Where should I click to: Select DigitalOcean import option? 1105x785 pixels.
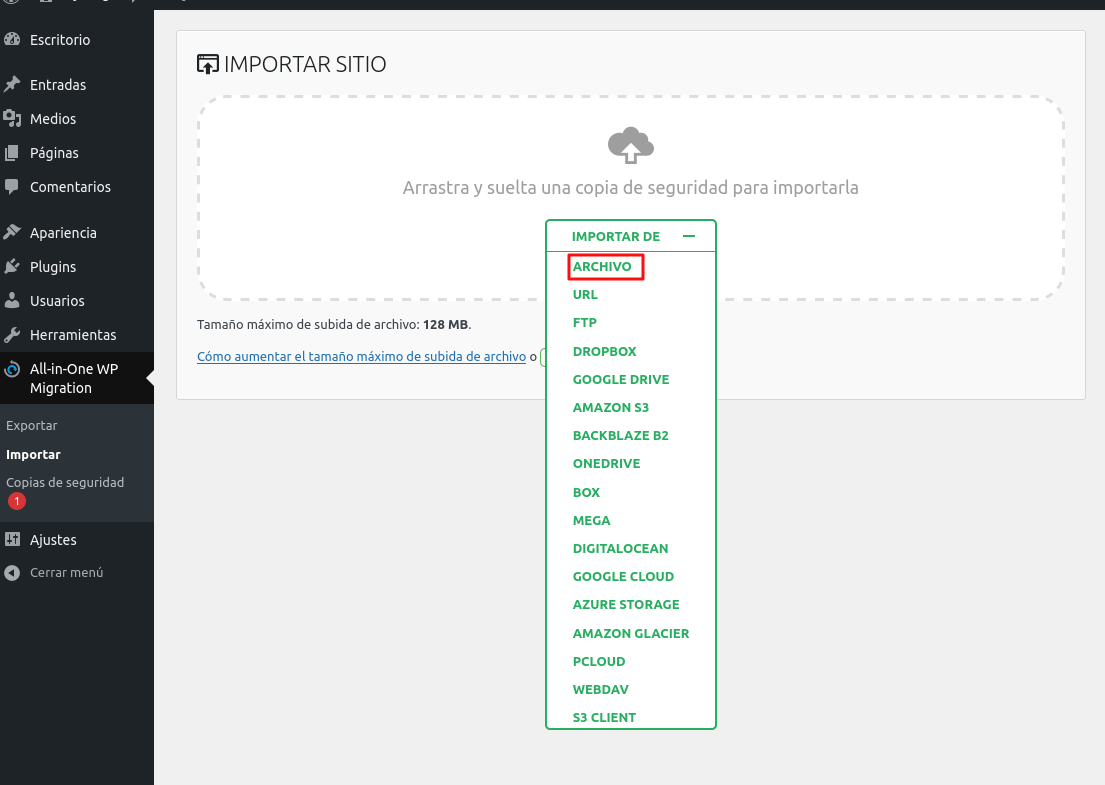point(620,548)
